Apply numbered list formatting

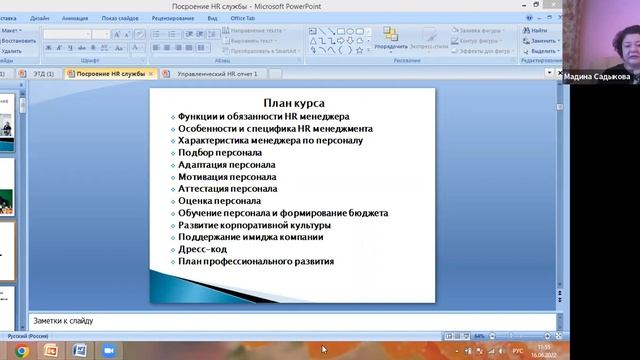pyautogui.click(x=173, y=35)
